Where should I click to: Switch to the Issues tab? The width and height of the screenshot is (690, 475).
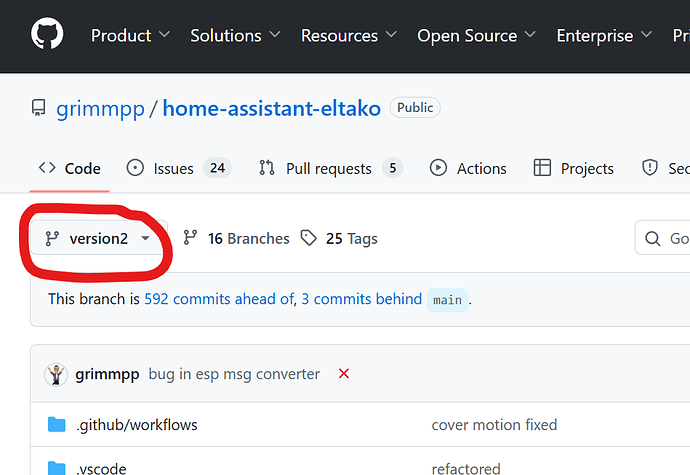click(177, 168)
